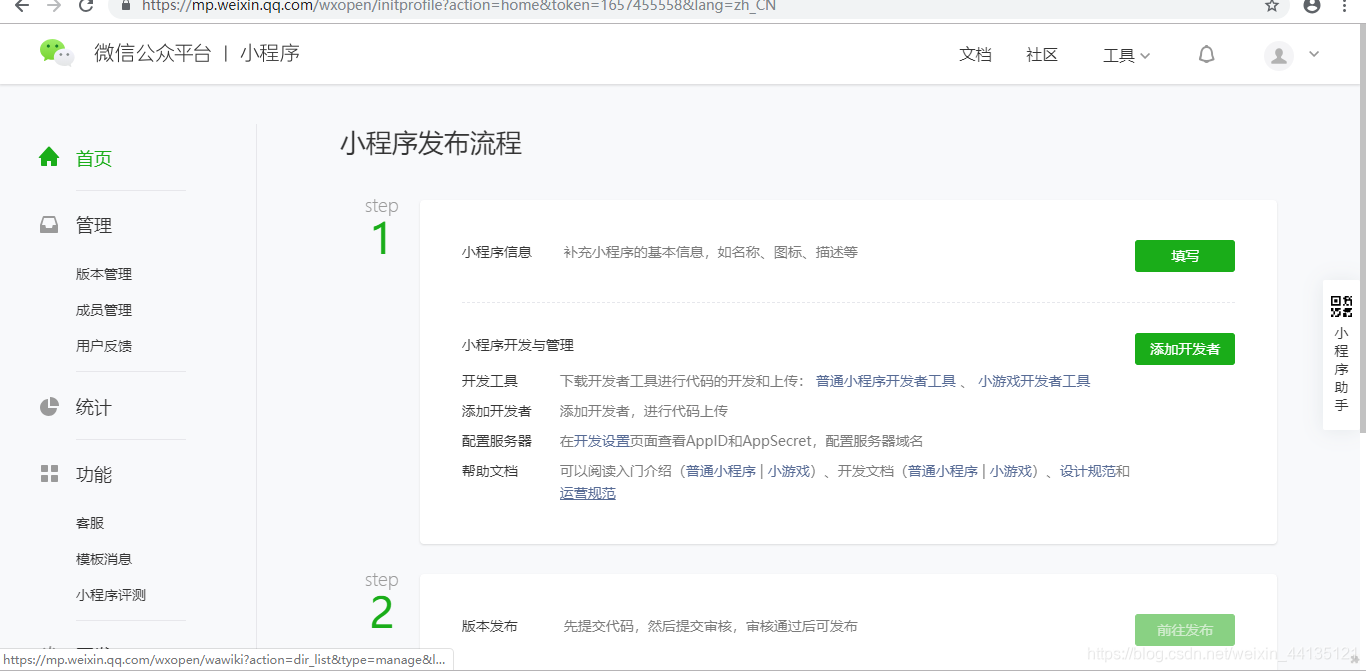Open the 开发设置 link

602,441
